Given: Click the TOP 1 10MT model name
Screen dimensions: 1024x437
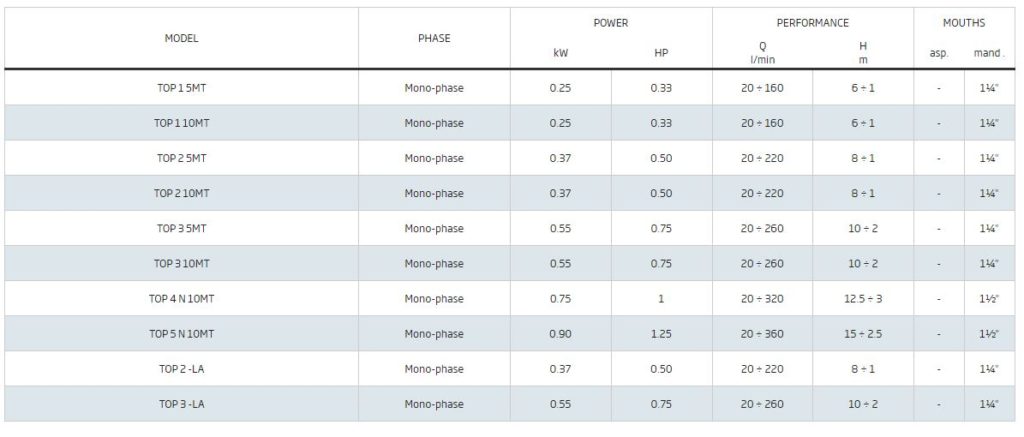Looking at the screenshot, I should [x=181, y=123].
